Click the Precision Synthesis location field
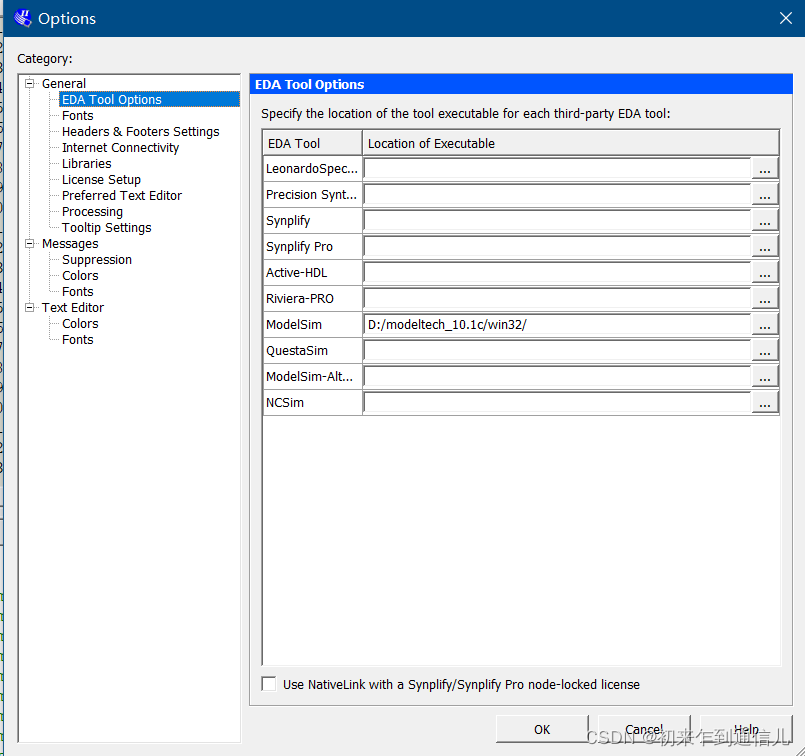 (x=558, y=195)
